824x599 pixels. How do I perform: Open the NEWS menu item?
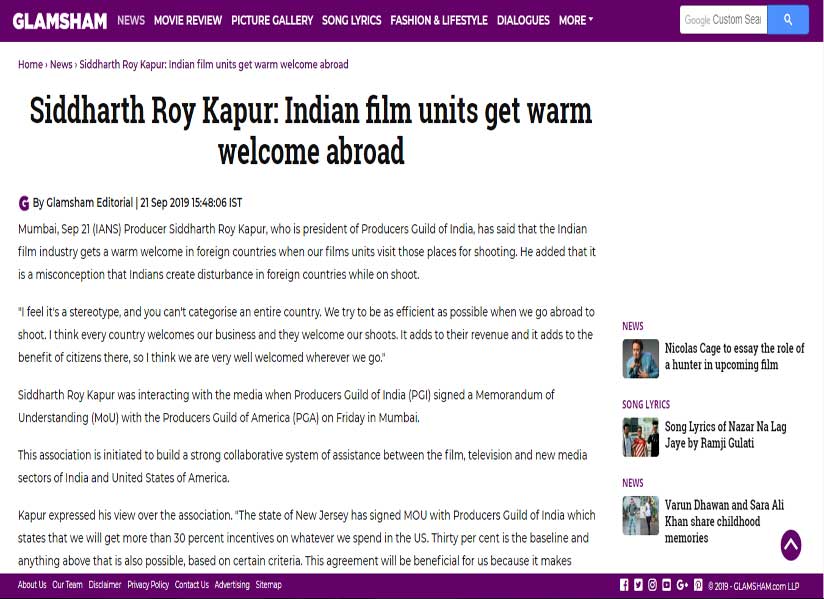131,20
